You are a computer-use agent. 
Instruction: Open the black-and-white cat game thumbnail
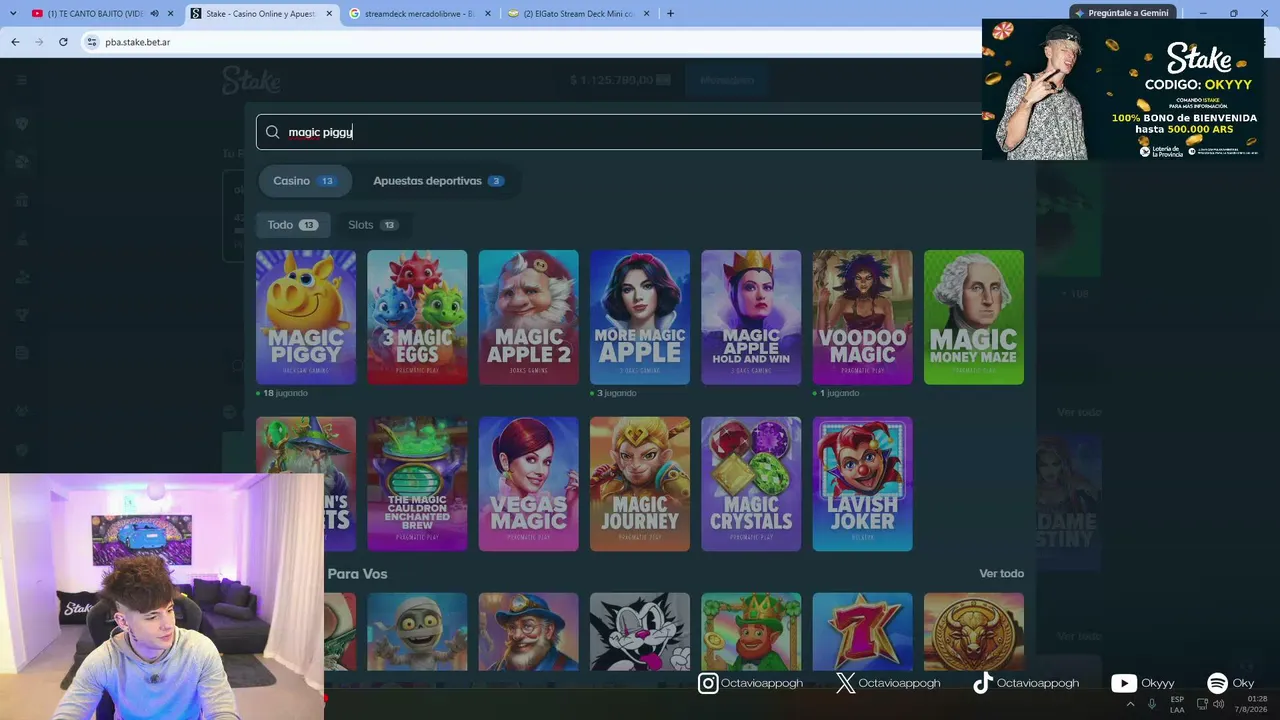(x=640, y=631)
